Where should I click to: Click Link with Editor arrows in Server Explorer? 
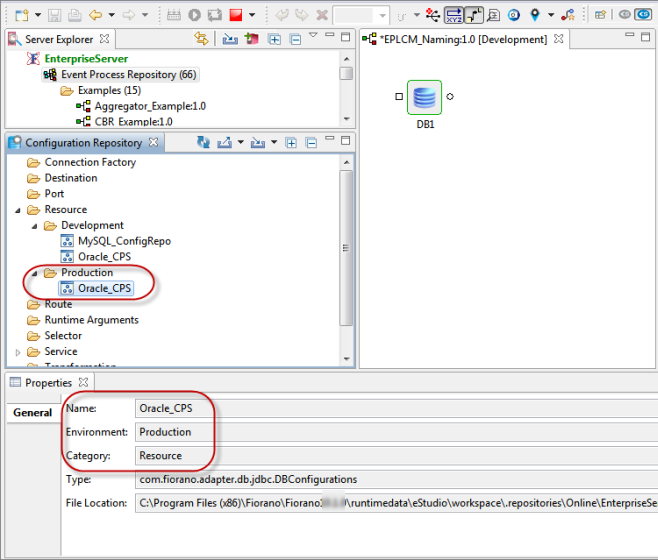[x=201, y=39]
